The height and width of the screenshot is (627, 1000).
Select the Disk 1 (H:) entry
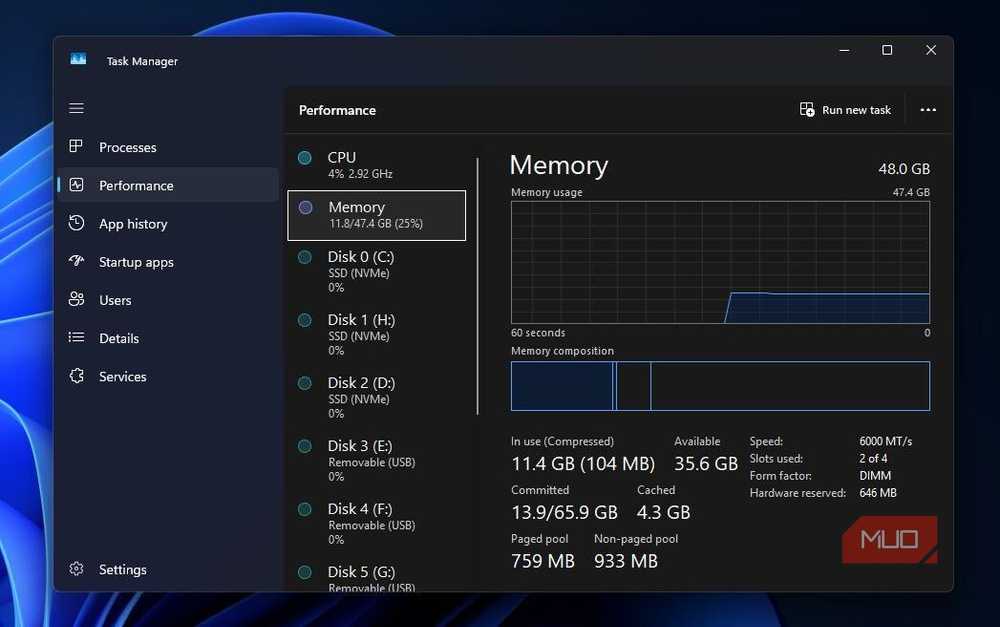tap(376, 337)
